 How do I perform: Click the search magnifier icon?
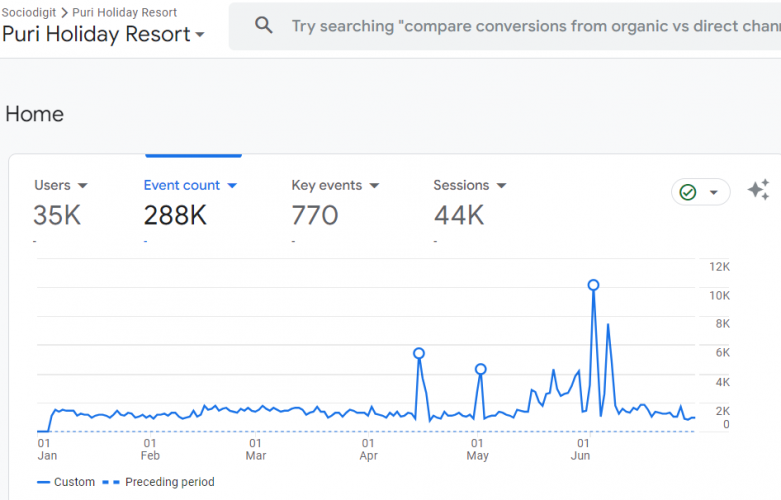tap(264, 26)
